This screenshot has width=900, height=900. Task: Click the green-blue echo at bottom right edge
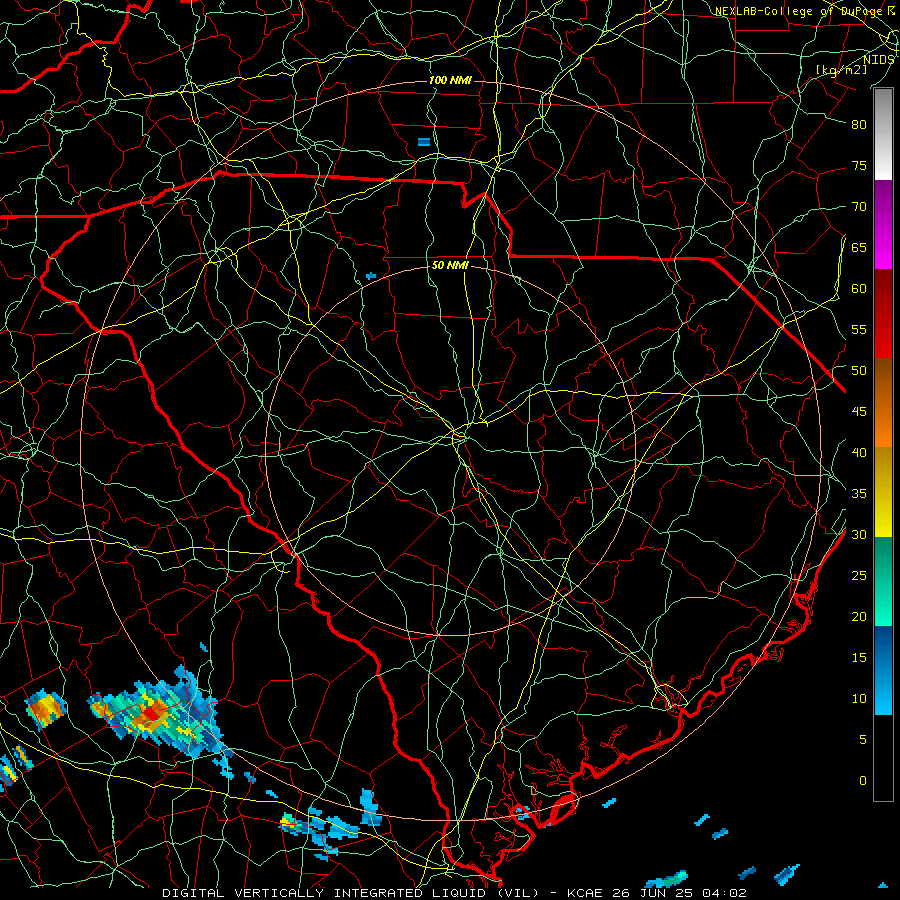coord(666,879)
